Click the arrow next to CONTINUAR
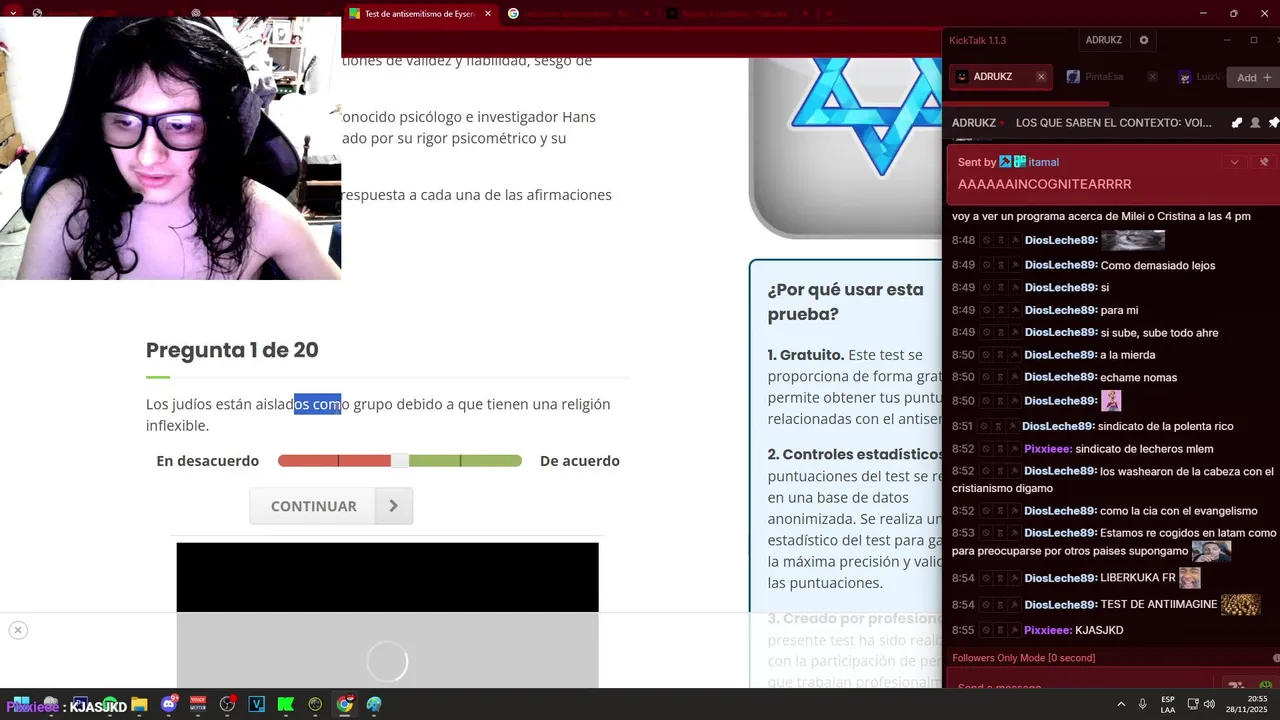 [x=394, y=506]
